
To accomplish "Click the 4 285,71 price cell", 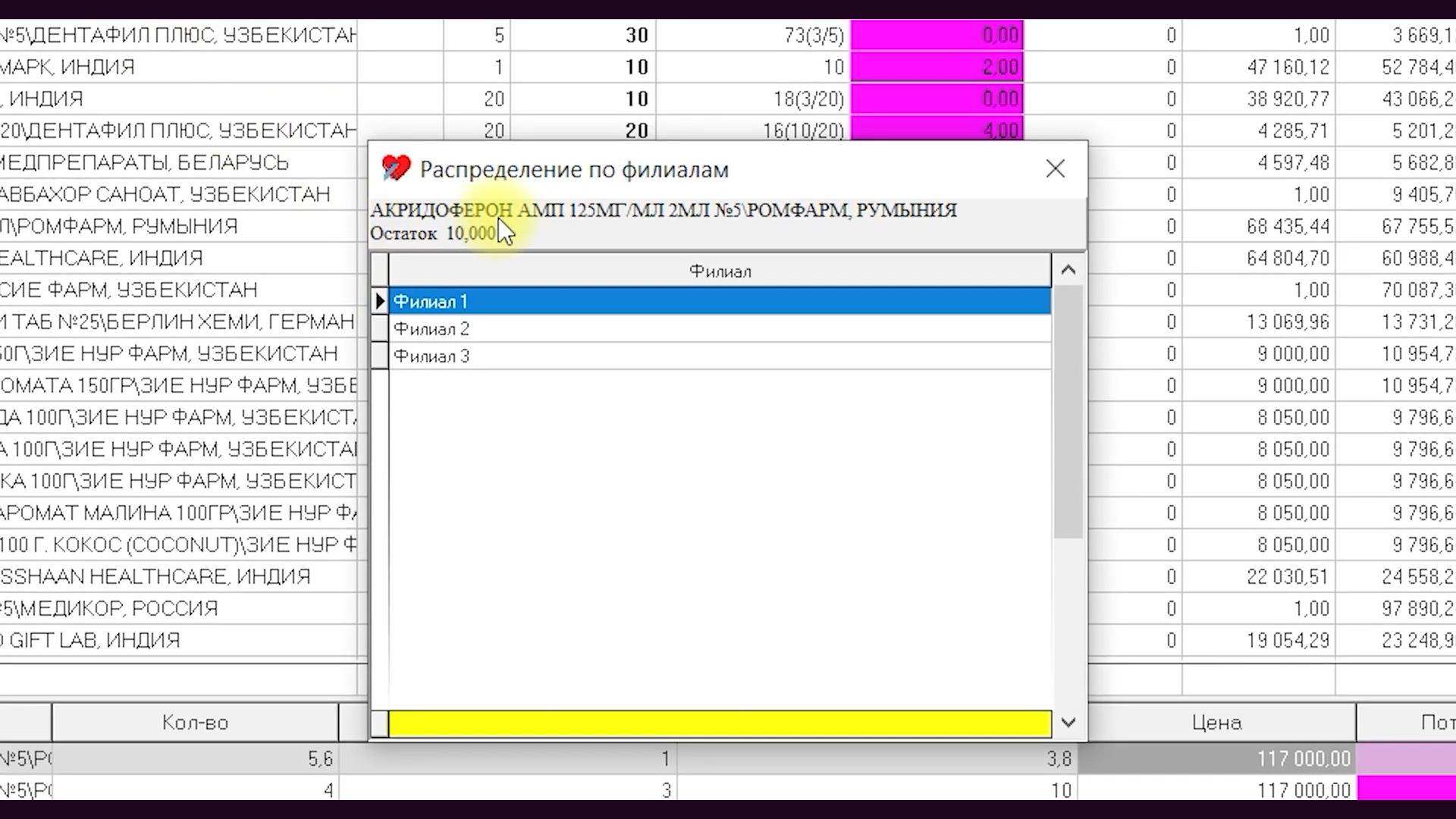I will [1259, 130].
